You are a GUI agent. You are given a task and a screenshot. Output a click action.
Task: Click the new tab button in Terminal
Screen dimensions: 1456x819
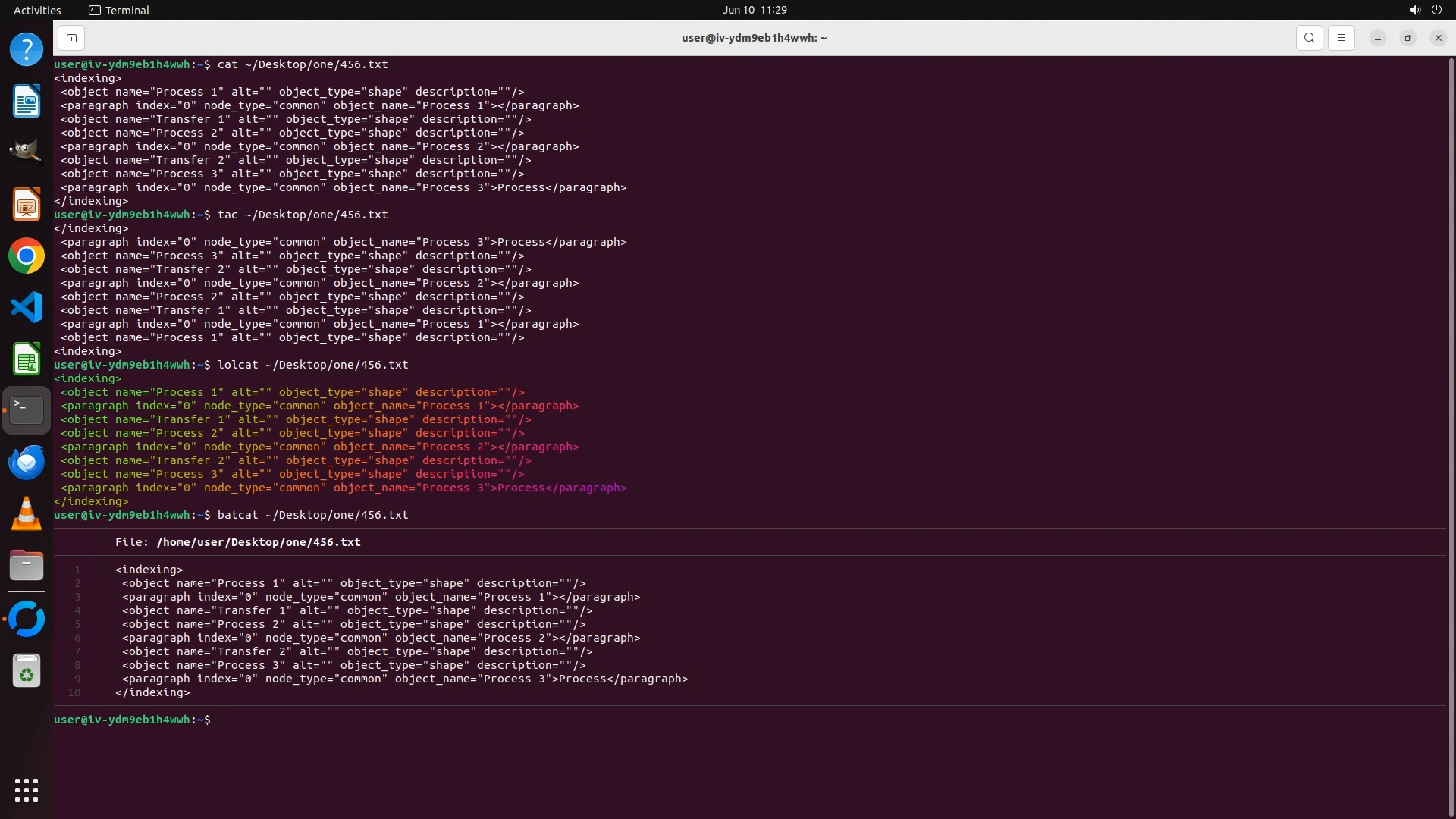pos(71,38)
